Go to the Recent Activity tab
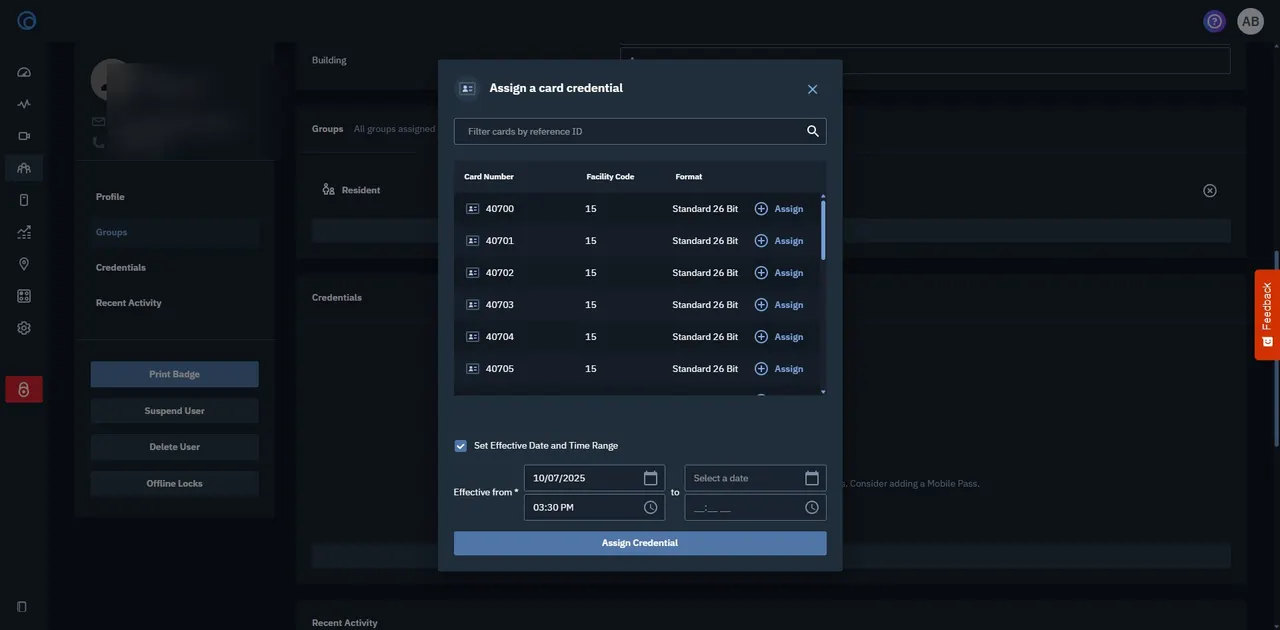 [x=129, y=303]
